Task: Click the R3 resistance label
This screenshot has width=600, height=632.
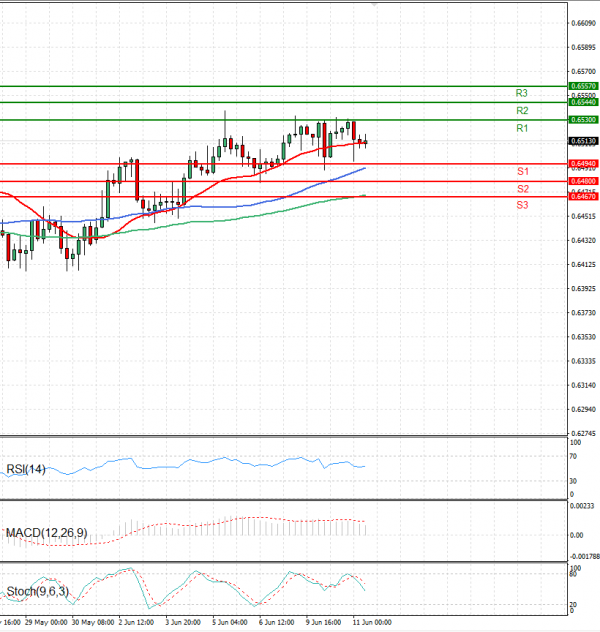Action: point(522,92)
